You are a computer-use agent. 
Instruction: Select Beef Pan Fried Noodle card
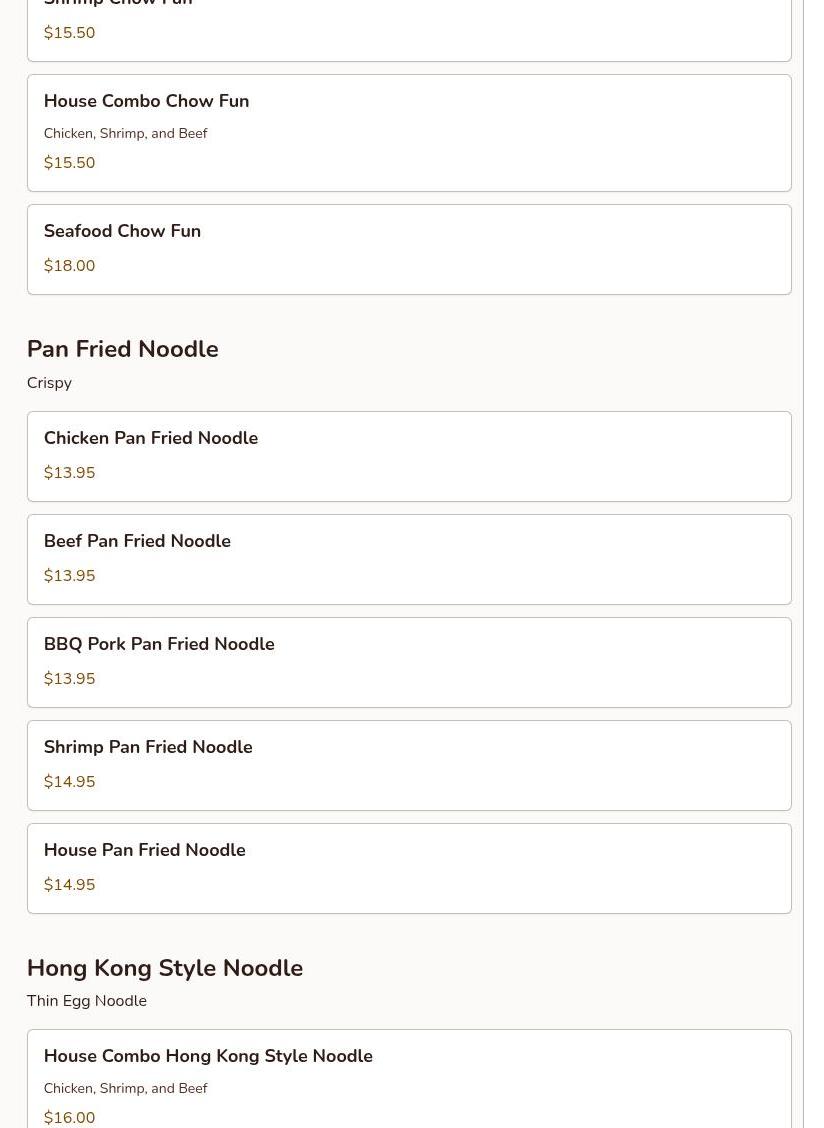[409, 560]
